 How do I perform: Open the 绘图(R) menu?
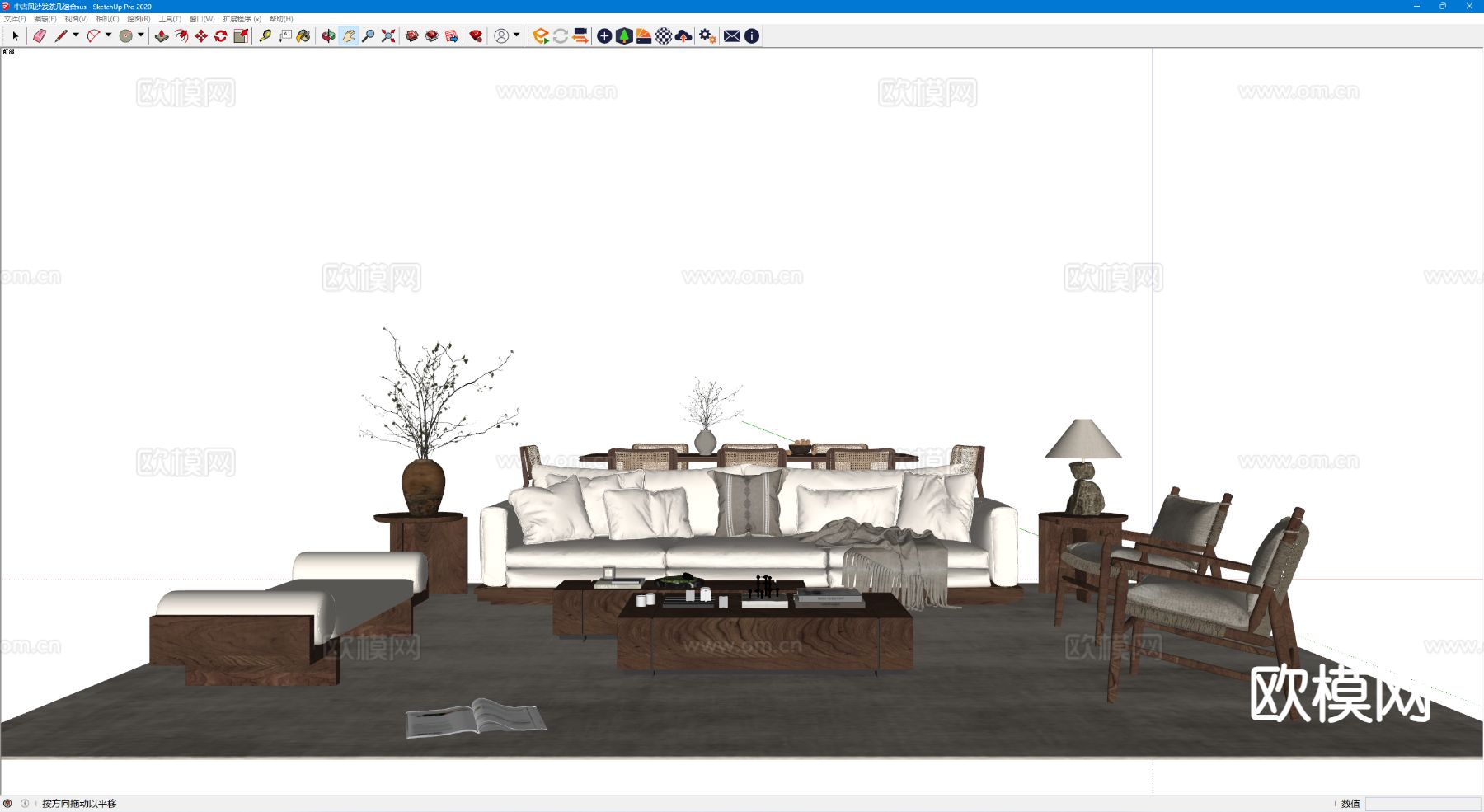click(x=139, y=19)
